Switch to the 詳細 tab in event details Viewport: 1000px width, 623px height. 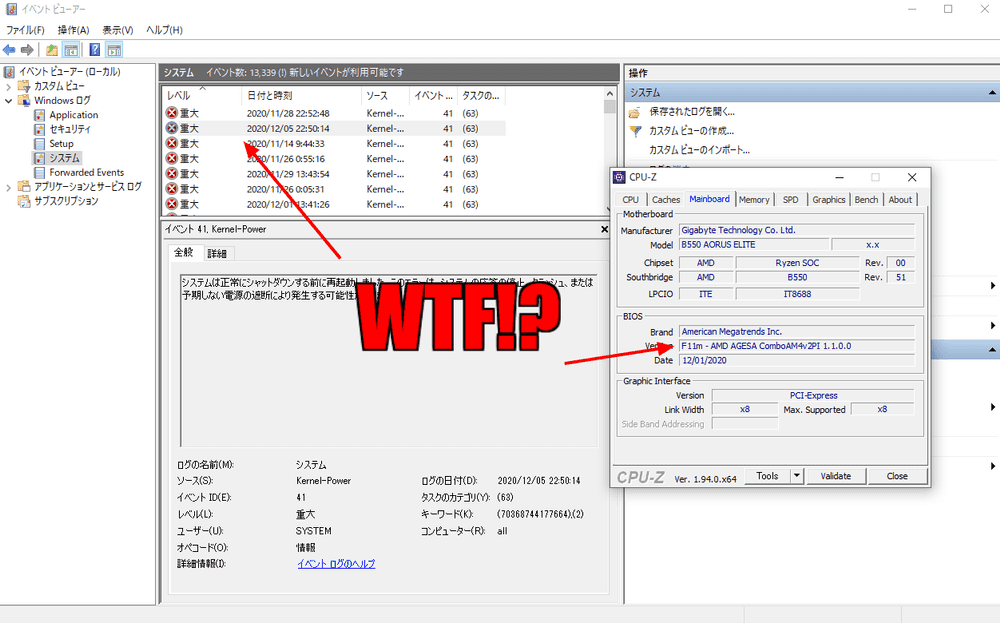point(217,253)
